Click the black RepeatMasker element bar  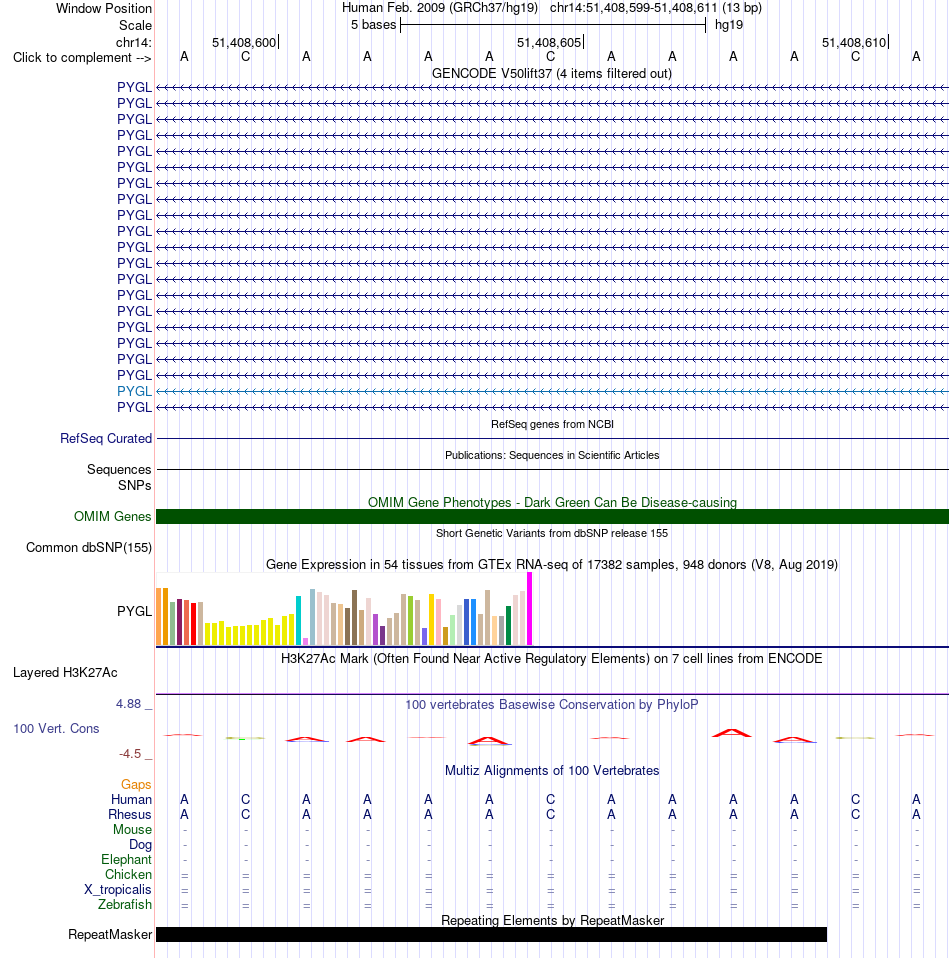[x=491, y=934]
